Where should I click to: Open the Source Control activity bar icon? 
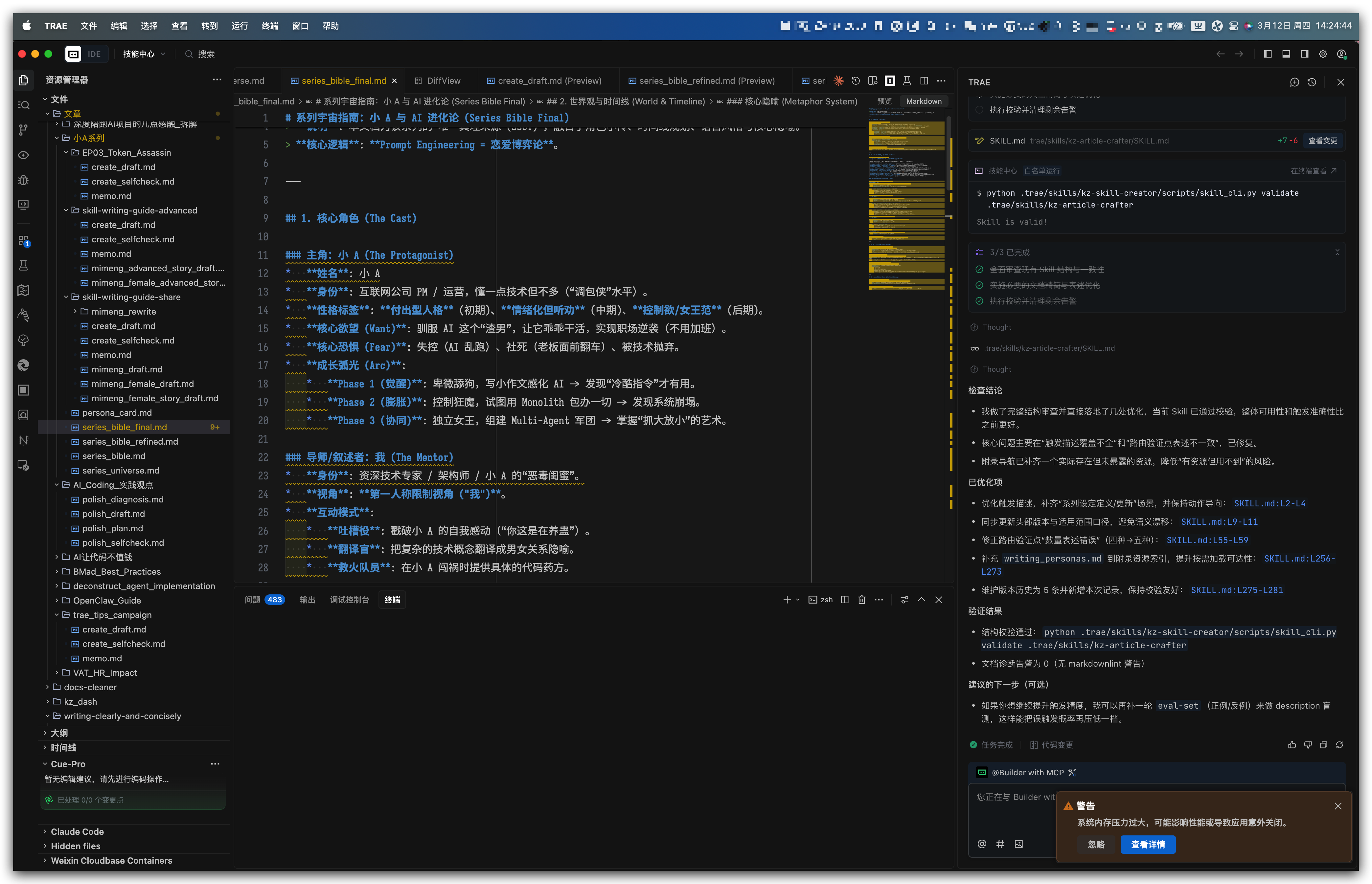[x=23, y=130]
